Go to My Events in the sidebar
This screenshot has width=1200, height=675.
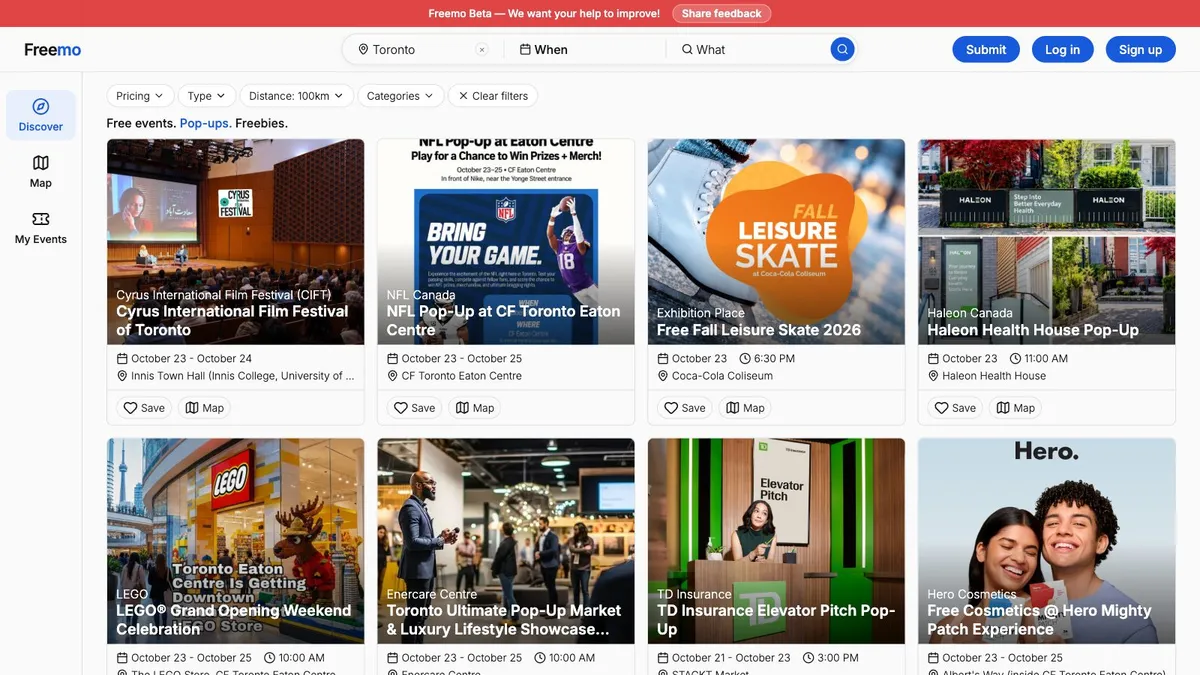tap(41, 227)
